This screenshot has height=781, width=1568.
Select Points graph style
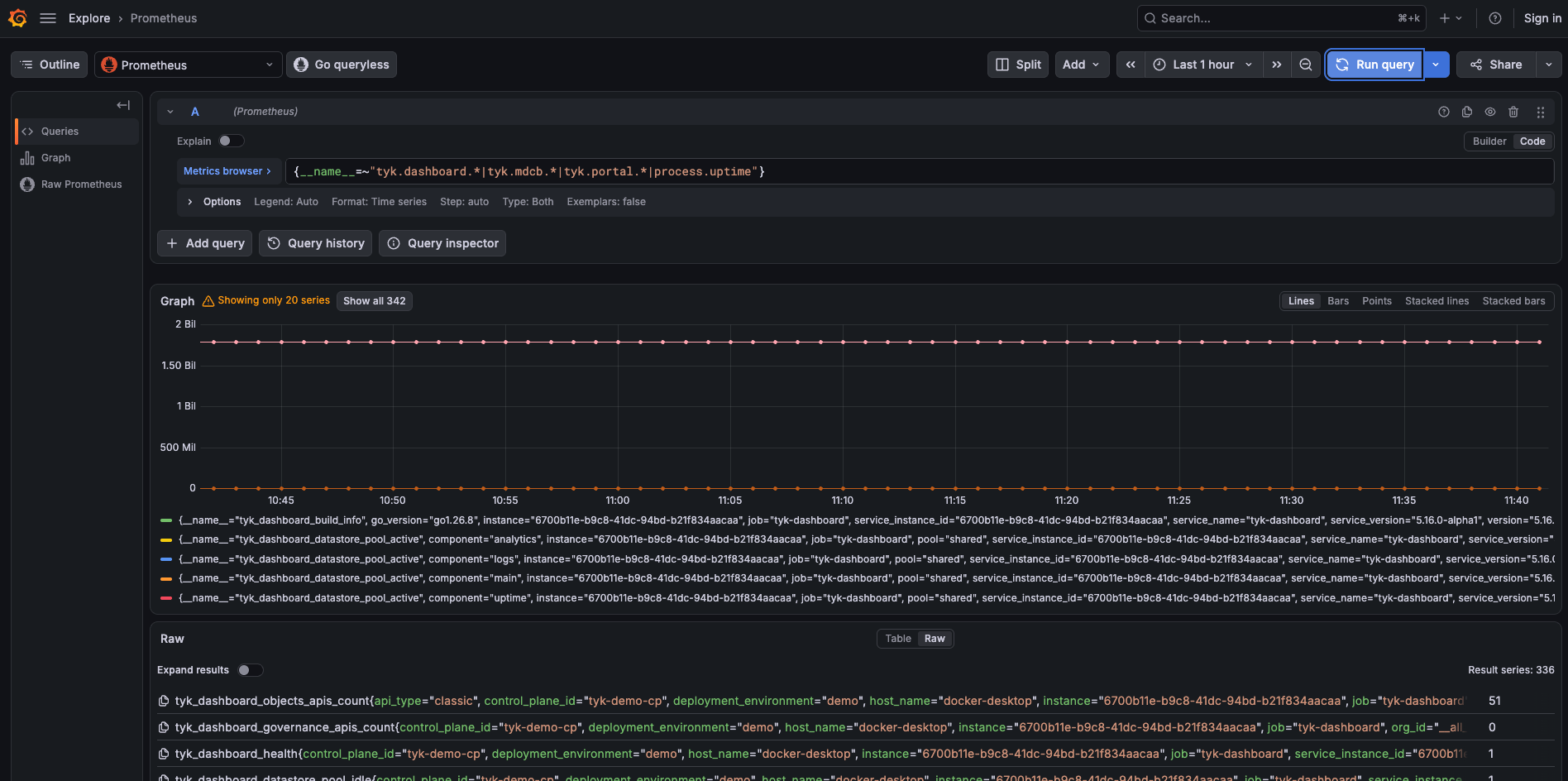point(1377,301)
